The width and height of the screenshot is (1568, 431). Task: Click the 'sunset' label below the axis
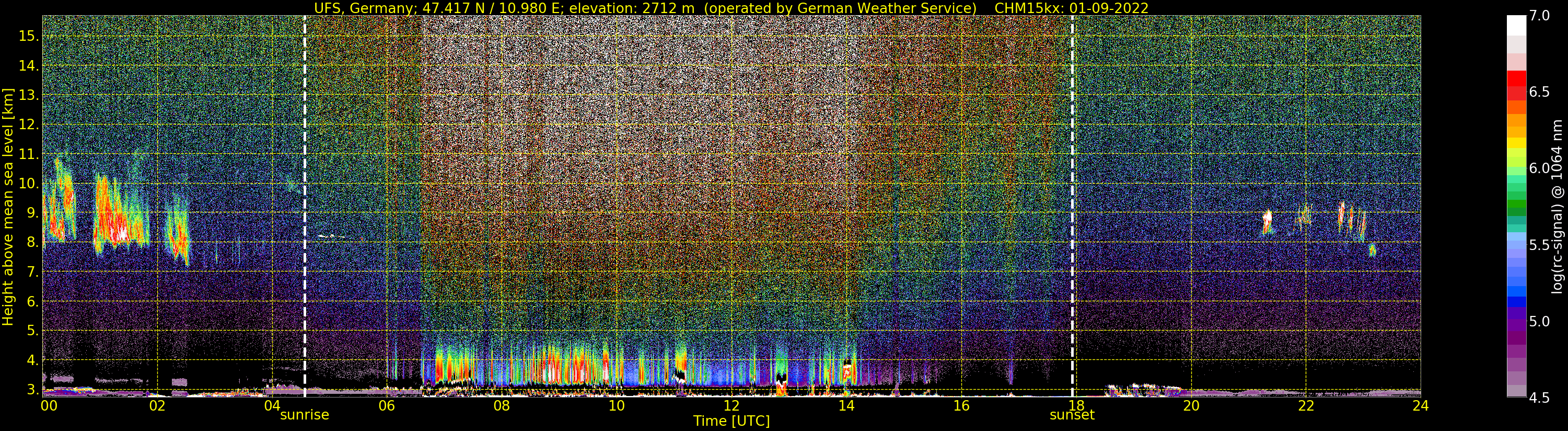(1072, 415)
